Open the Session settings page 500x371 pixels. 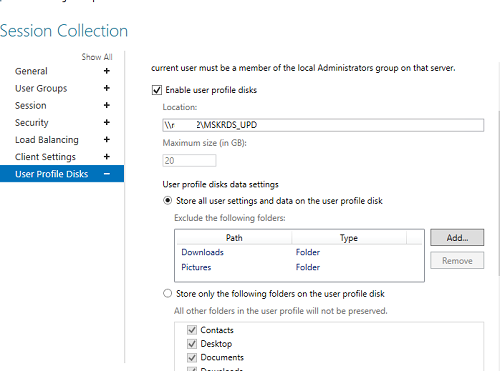(31, 106)
